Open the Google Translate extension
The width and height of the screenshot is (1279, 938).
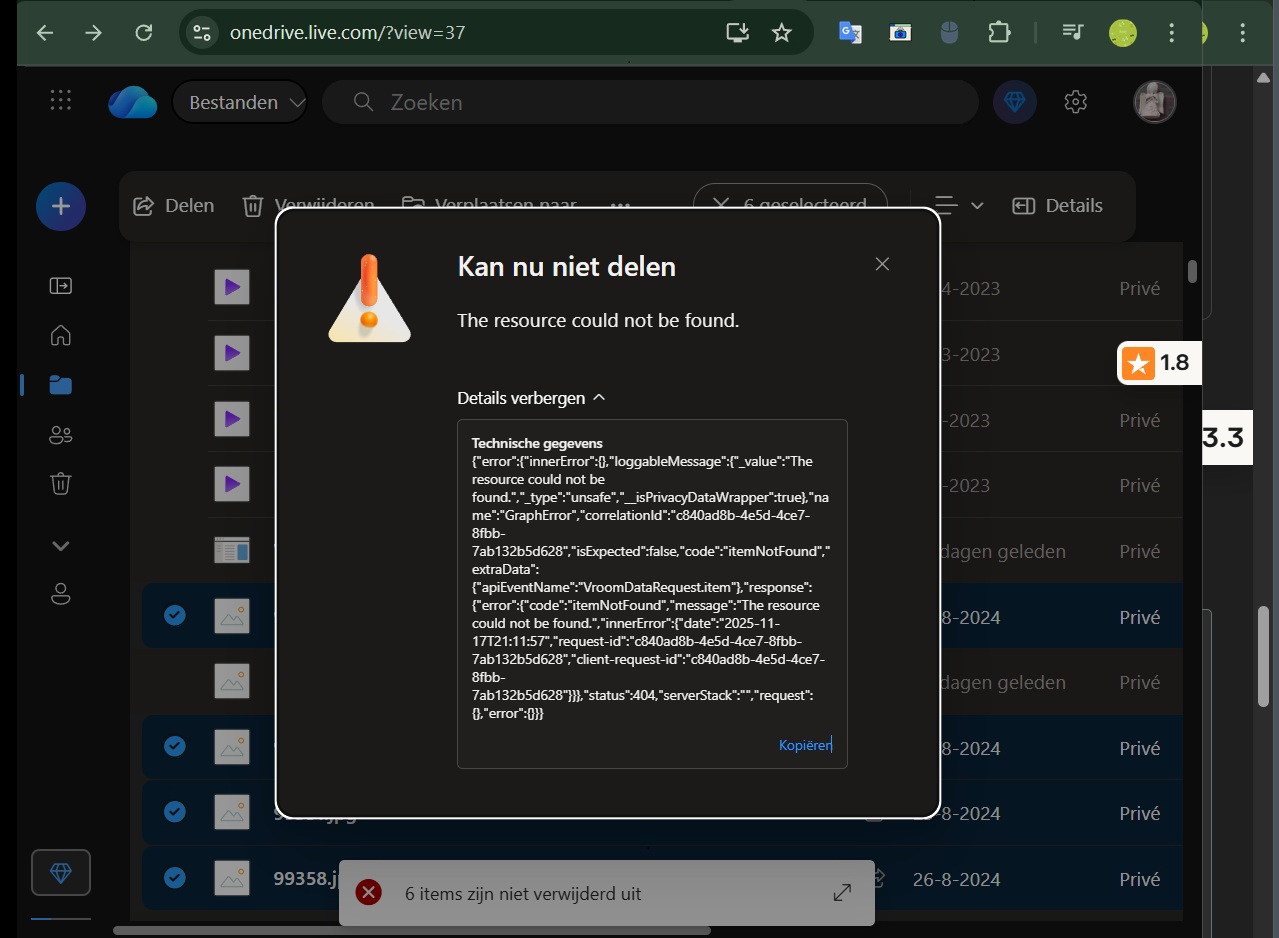pos(850,33)
